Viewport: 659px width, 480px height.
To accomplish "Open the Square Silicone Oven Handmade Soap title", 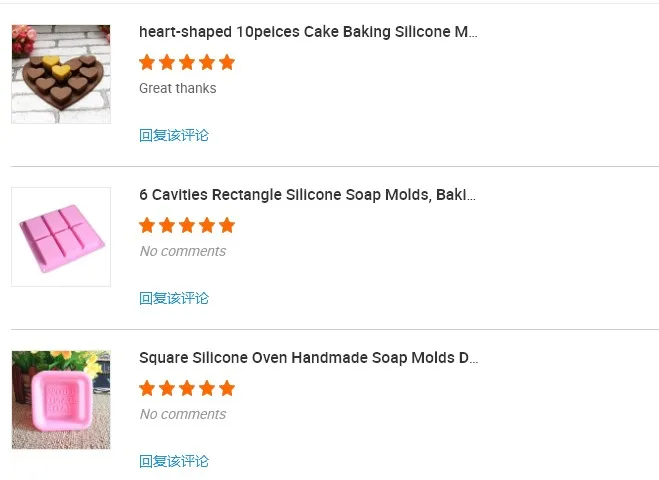I will [308, 358].
